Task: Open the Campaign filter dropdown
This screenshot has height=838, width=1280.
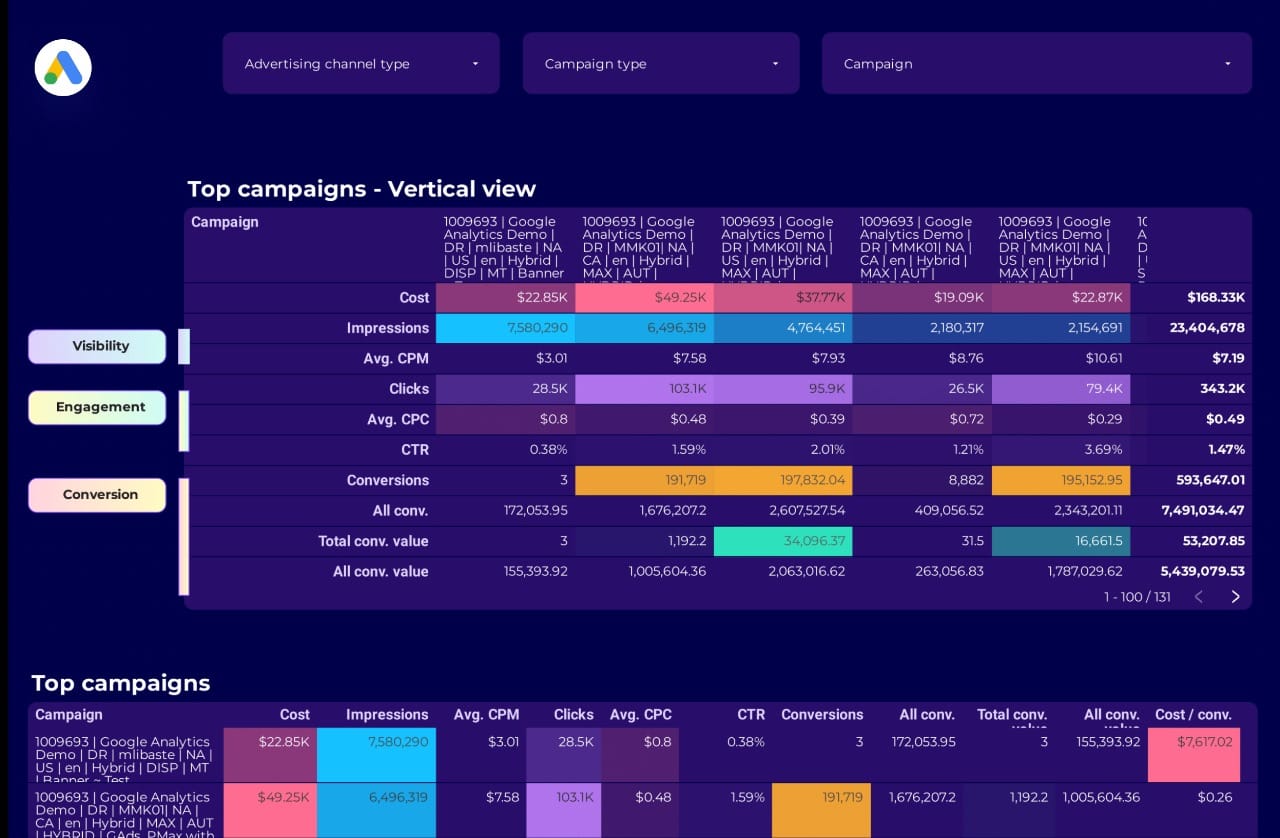Action: pos(1036,64)
